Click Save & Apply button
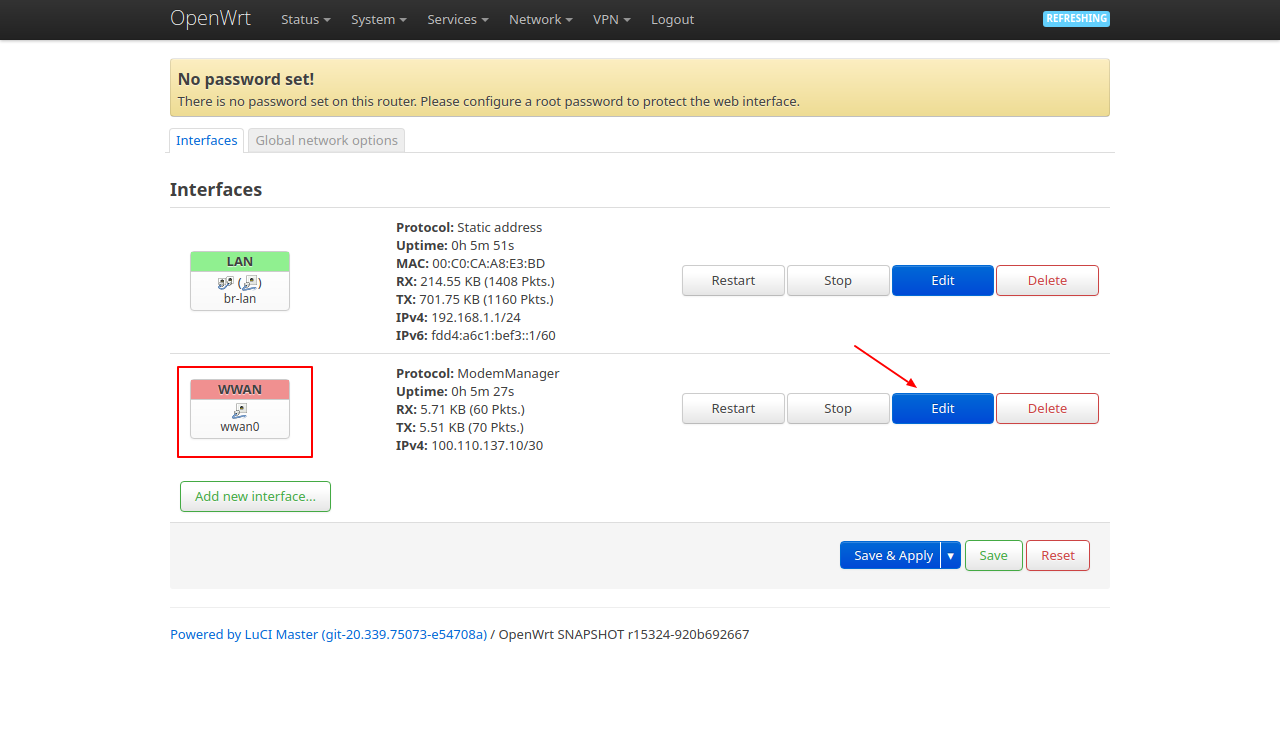 tap(891, 556)
